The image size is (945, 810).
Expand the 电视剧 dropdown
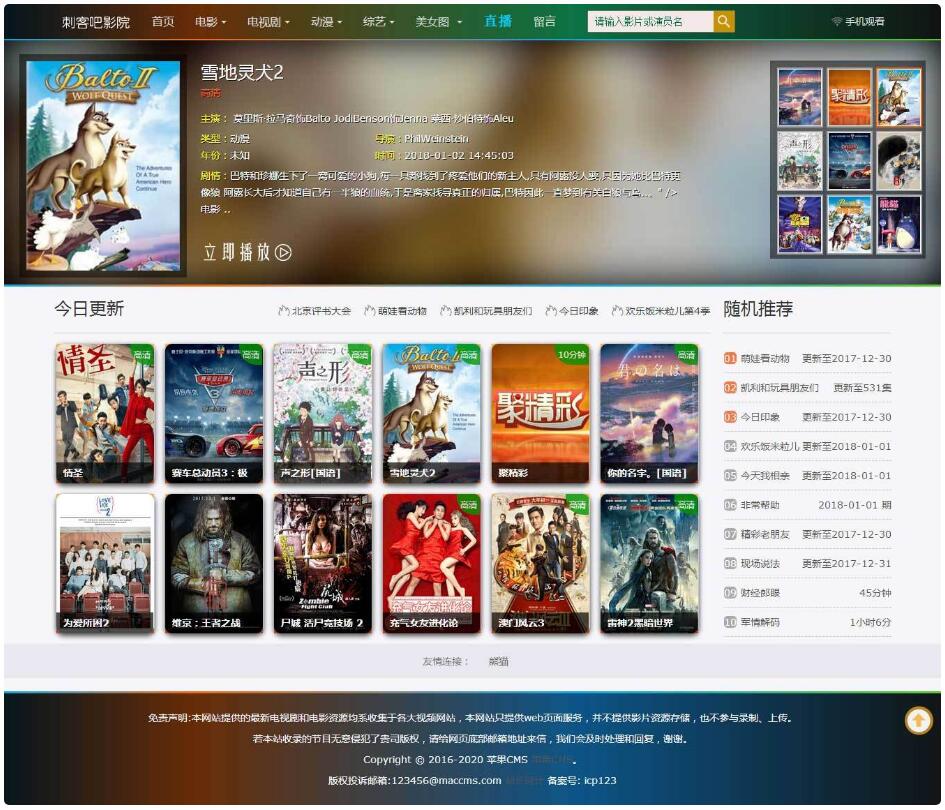[x=266, y=20]
